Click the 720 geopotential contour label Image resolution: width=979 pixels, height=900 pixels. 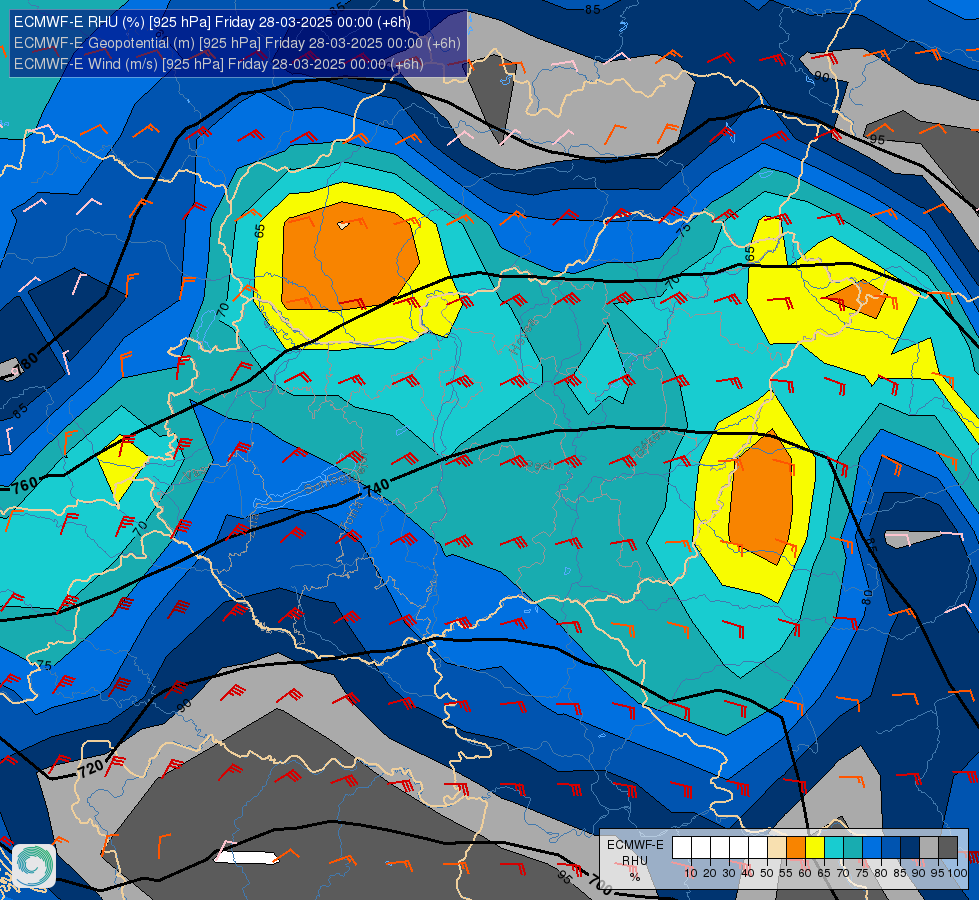click(91, 768)
